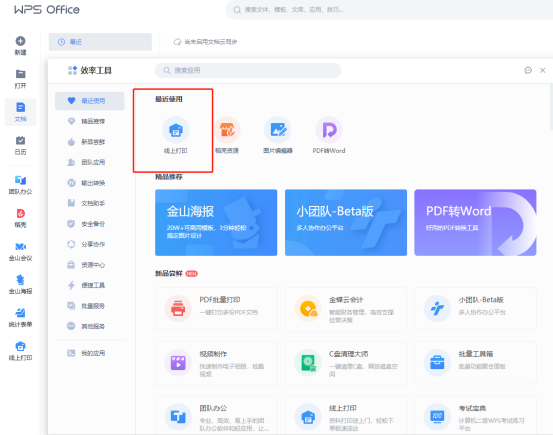Open the 资源中心 category
553x435 pixels.
(90, 265)
